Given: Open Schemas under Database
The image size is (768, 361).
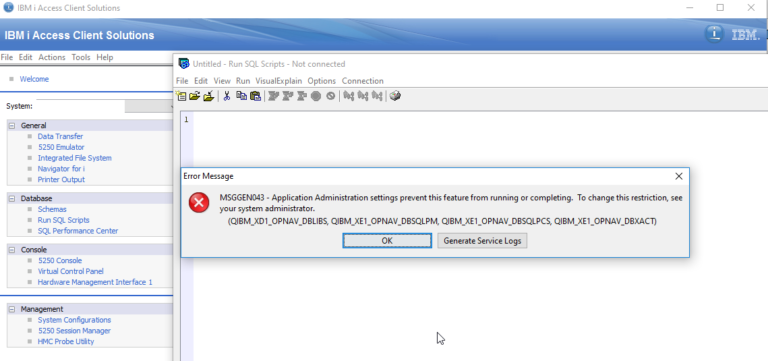Looking at the screenshot, I should tap(52, 209).
